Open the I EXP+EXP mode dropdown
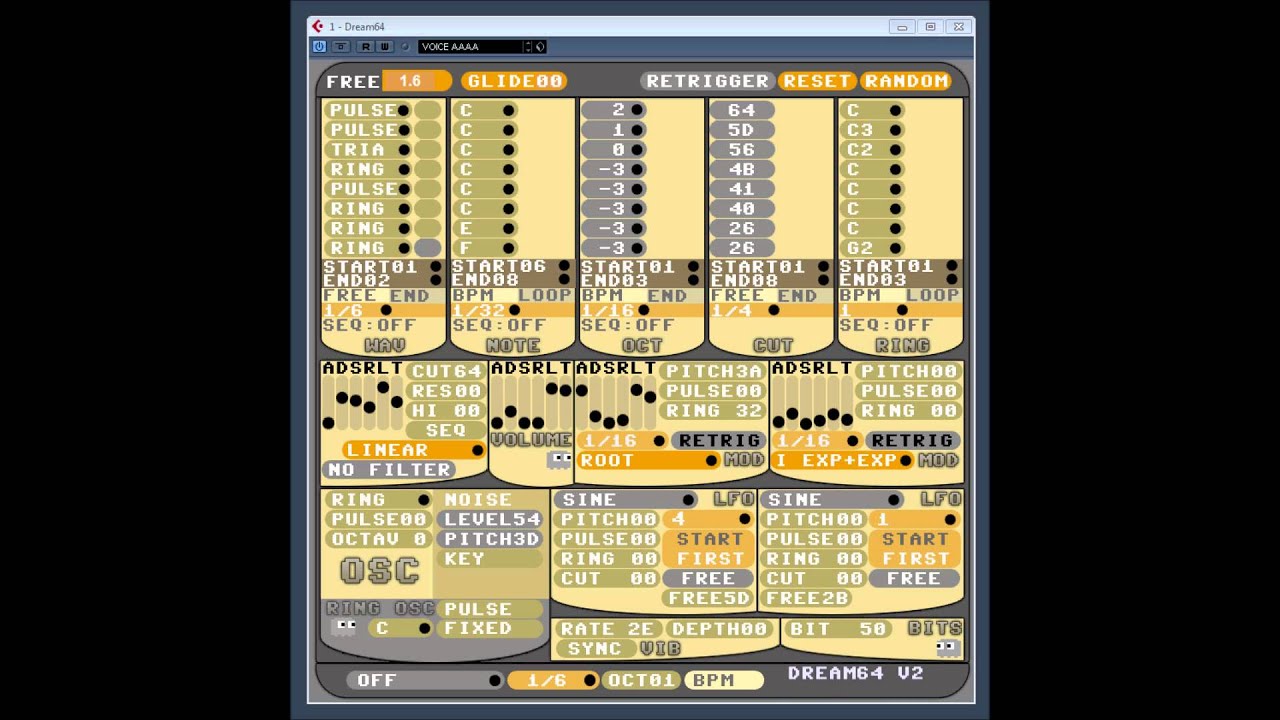Image resolution: width=1280 pixels, height=720 pixels. tap(843, 460)
